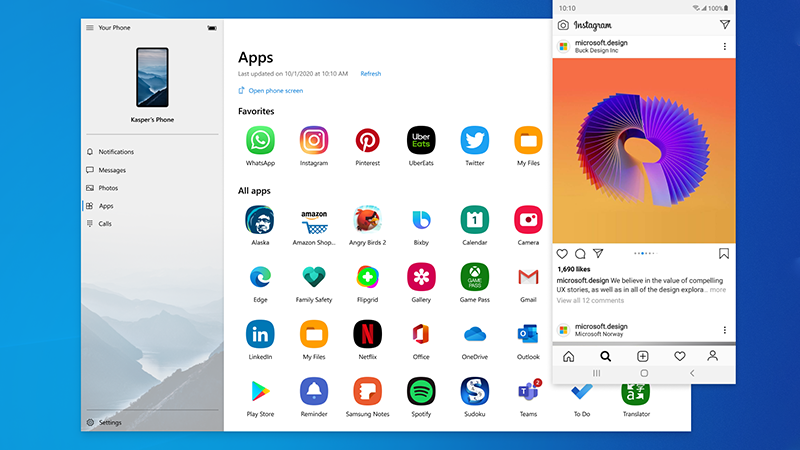Open My Files in Favorites row
This screenshot has height=450, width=800.
(x=528, y=140)
